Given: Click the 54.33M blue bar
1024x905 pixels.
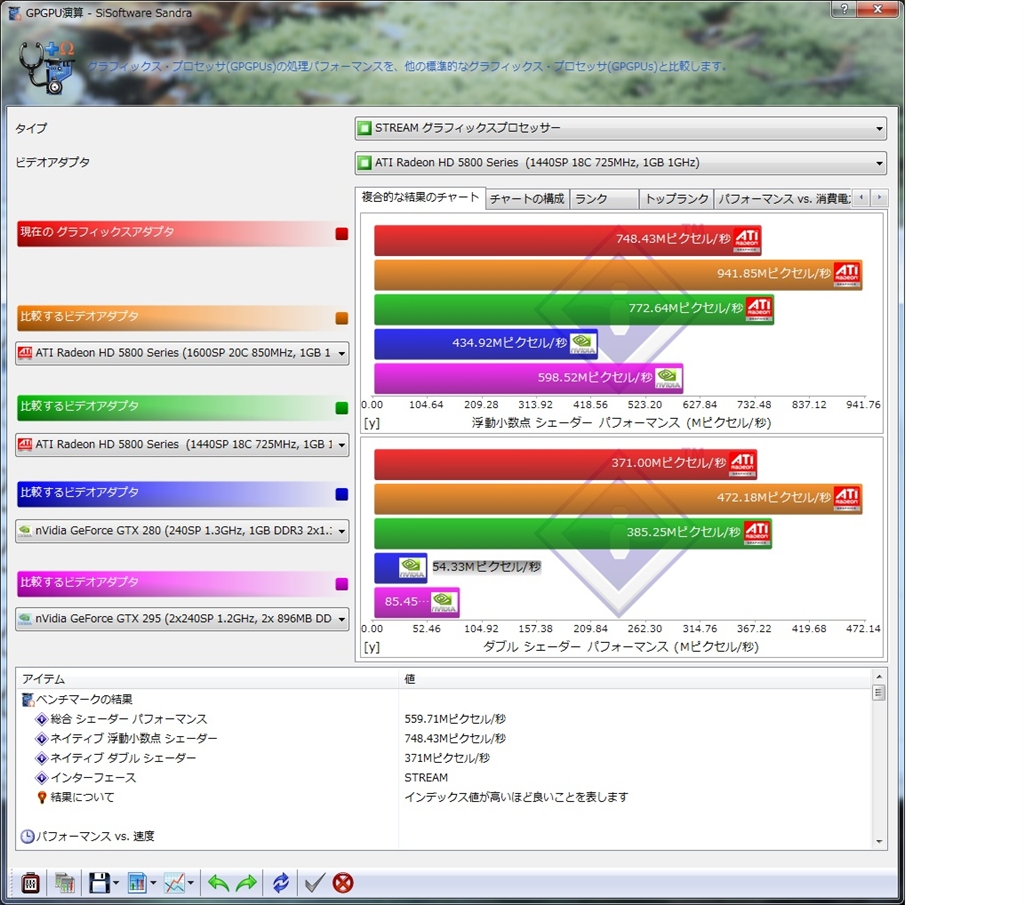Looking at the screenshot, I should (400, 567).
